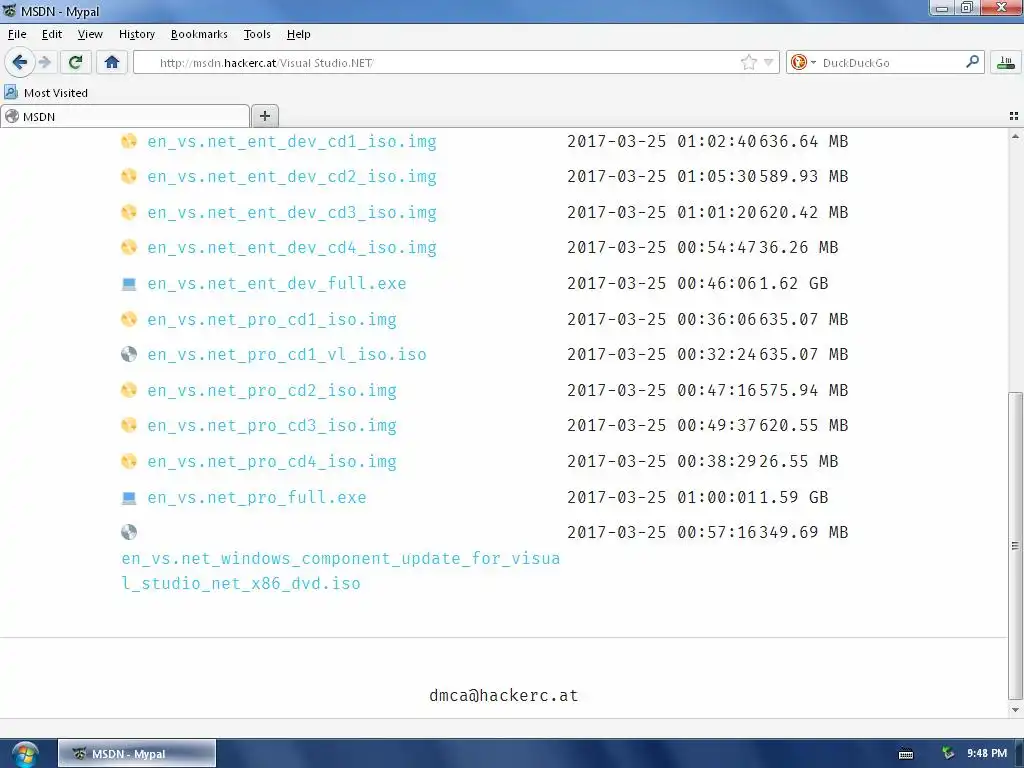
Task: Click the 636.64 MB file size text
Action: coord(803,141)
